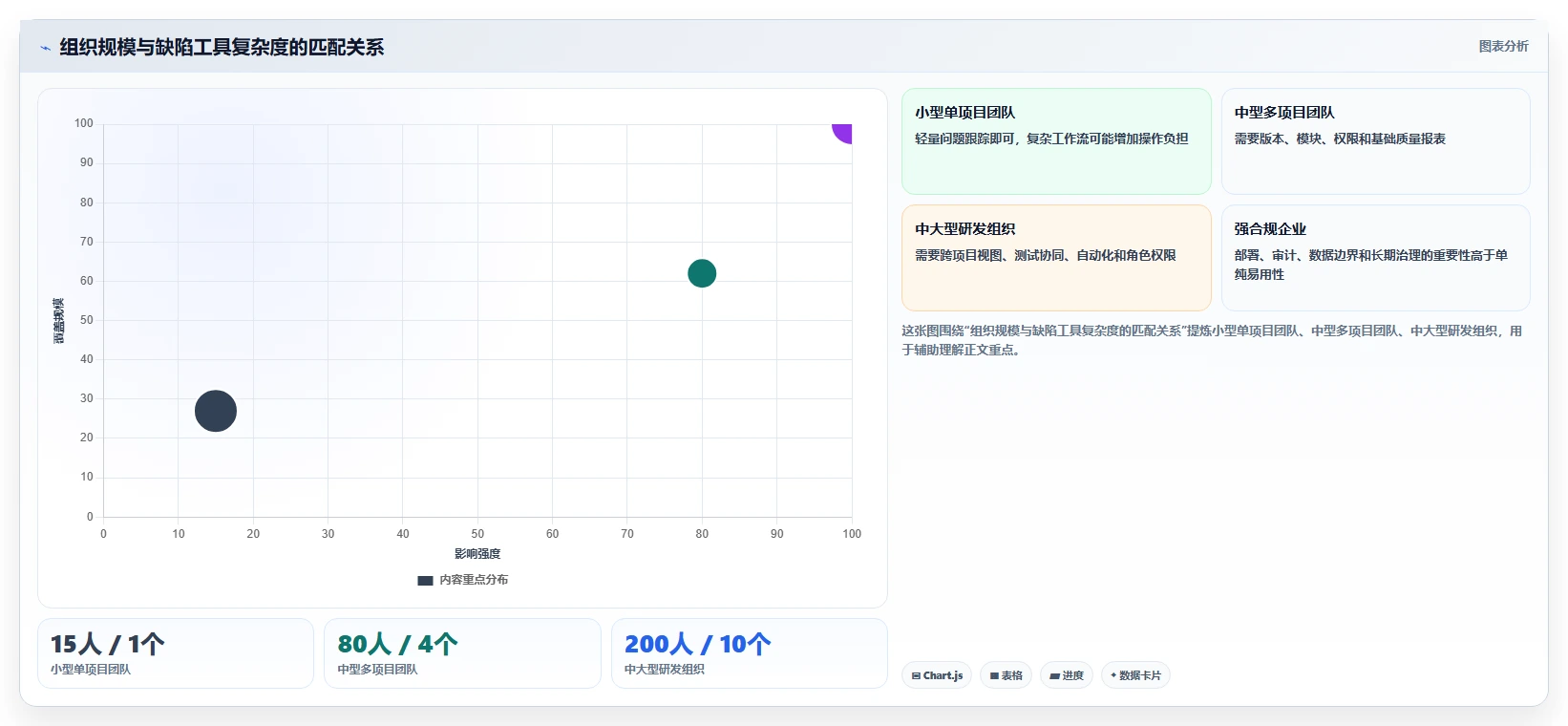Click the 中大型研发组织 label under 200人
Viewport: 1568px width, 726px height.
pyautogui.click(x=665, y=670)
